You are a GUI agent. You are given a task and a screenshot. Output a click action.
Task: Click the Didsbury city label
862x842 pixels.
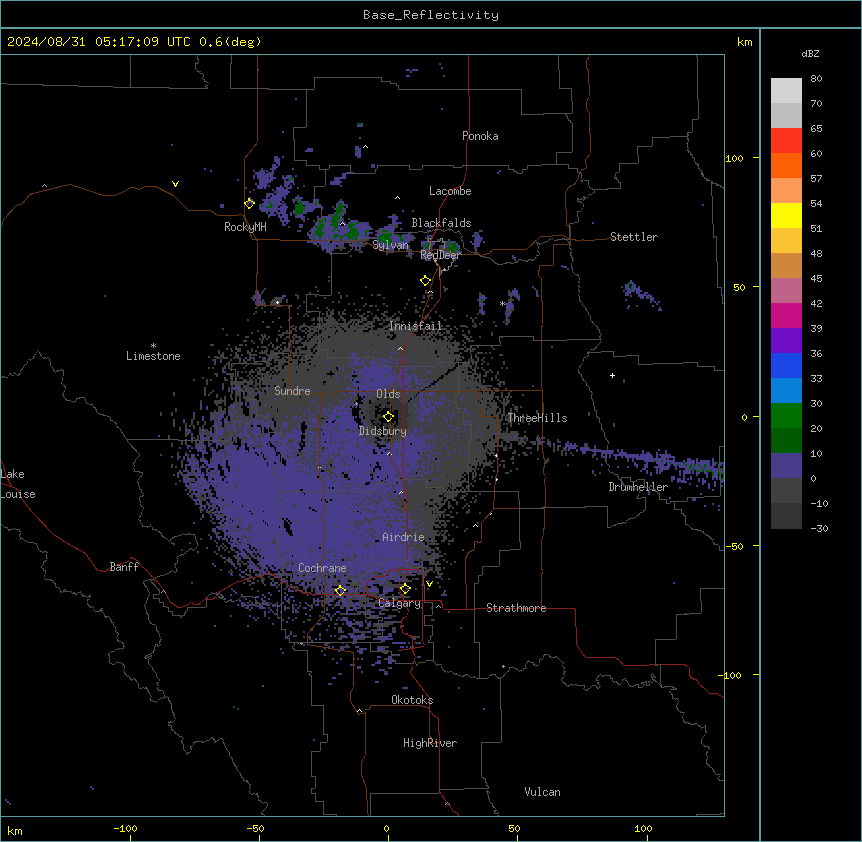[383, 431]
